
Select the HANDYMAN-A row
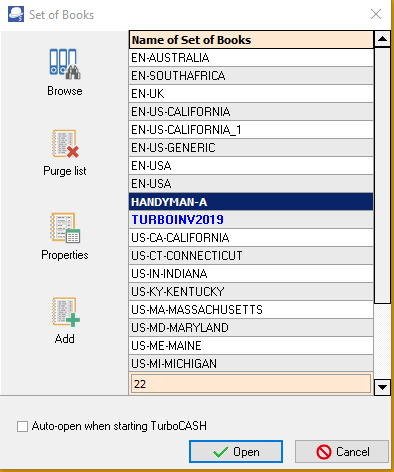[x=251, y=202]
